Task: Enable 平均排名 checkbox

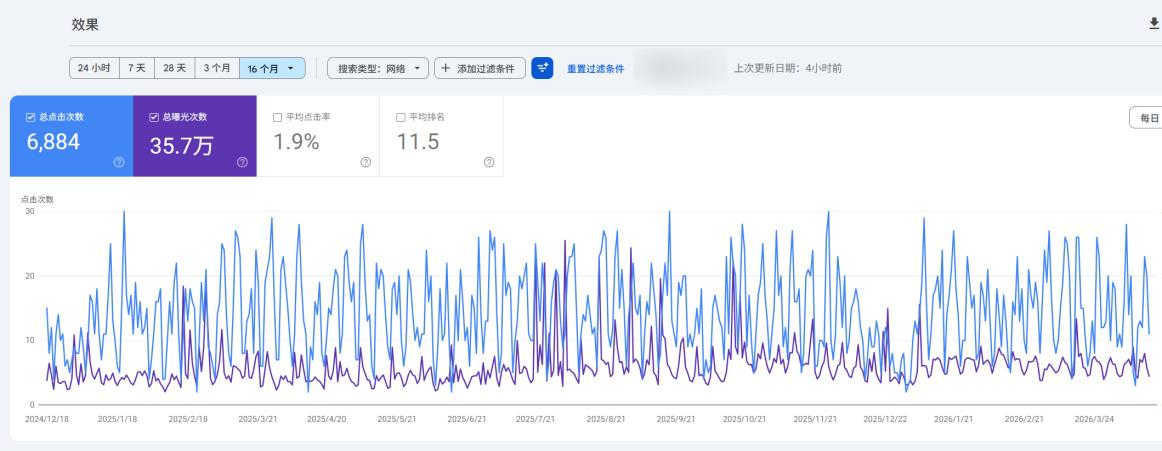Action: click(401, 117)
